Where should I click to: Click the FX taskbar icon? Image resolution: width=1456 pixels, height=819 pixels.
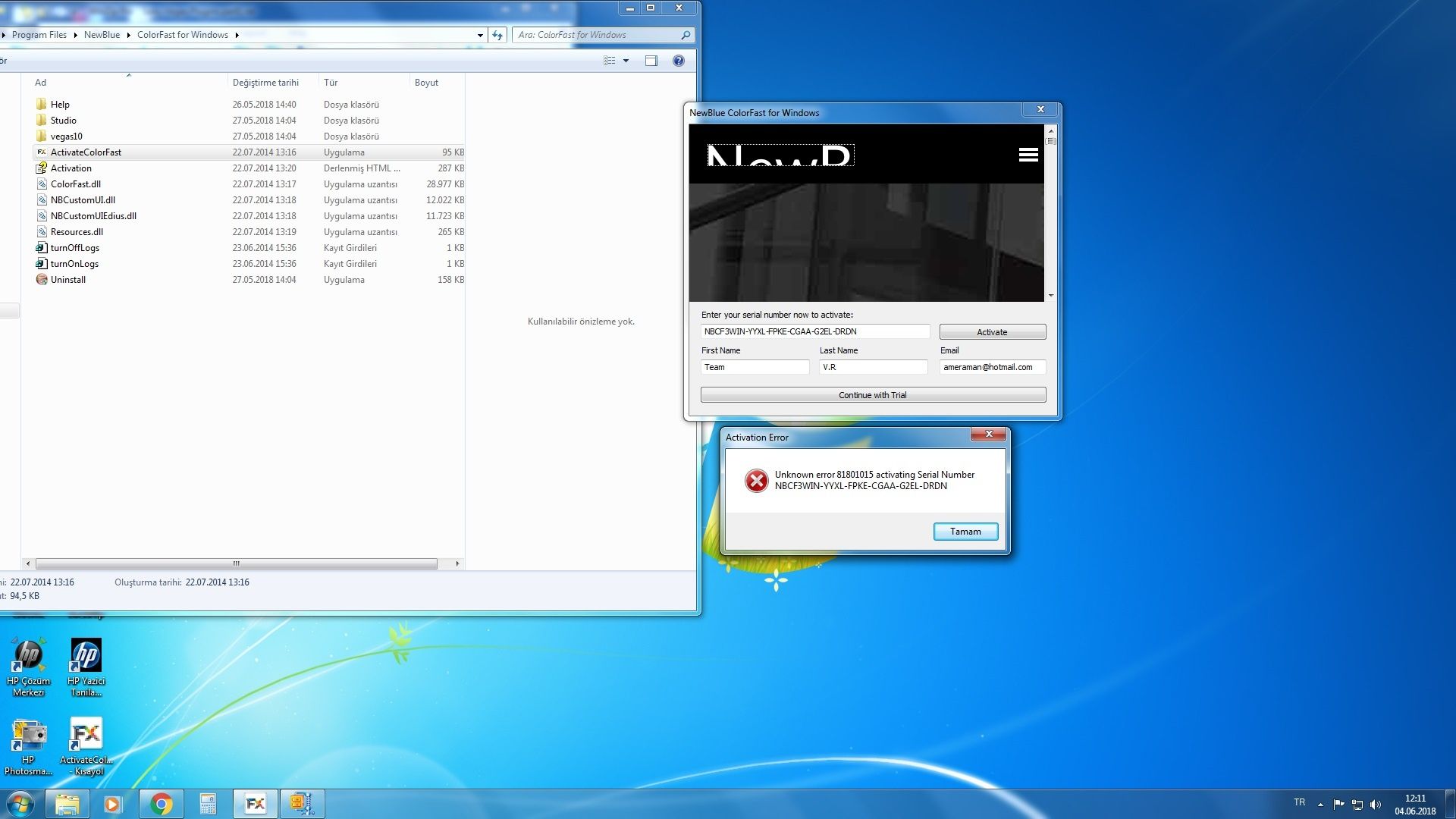click(x=255, y=804)
